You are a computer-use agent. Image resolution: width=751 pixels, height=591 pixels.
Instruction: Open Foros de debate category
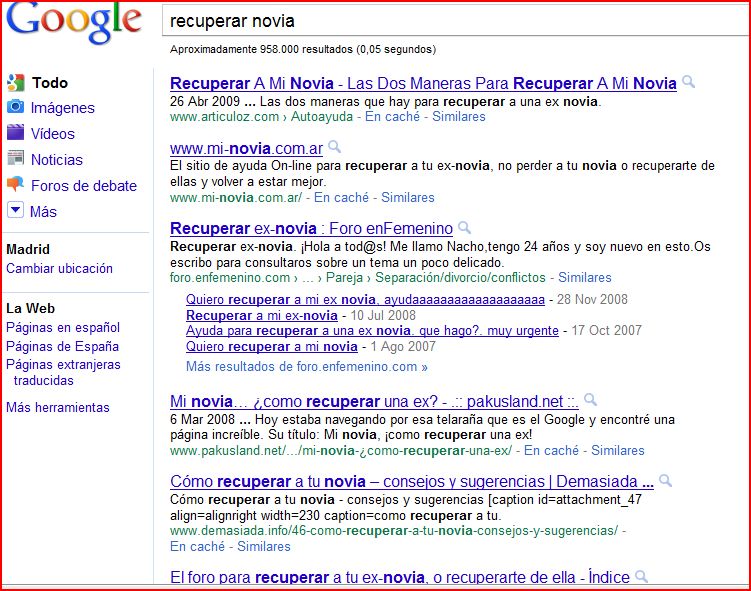point(84,186)
